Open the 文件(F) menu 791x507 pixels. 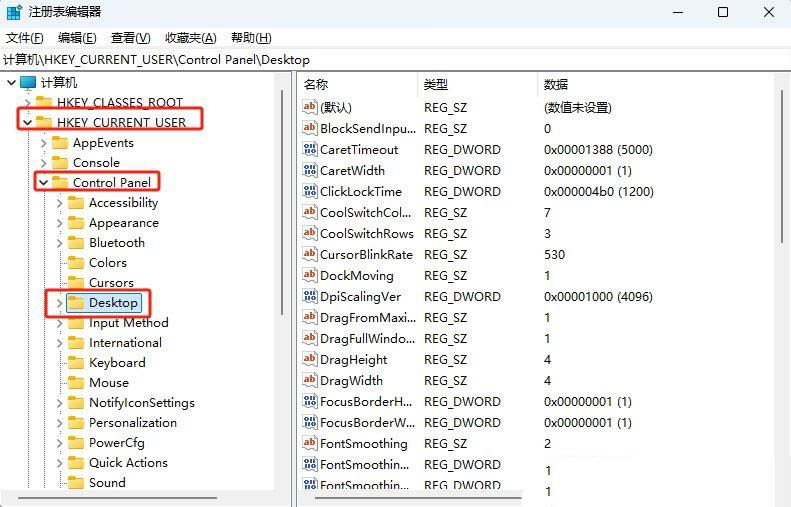point(24,38)
